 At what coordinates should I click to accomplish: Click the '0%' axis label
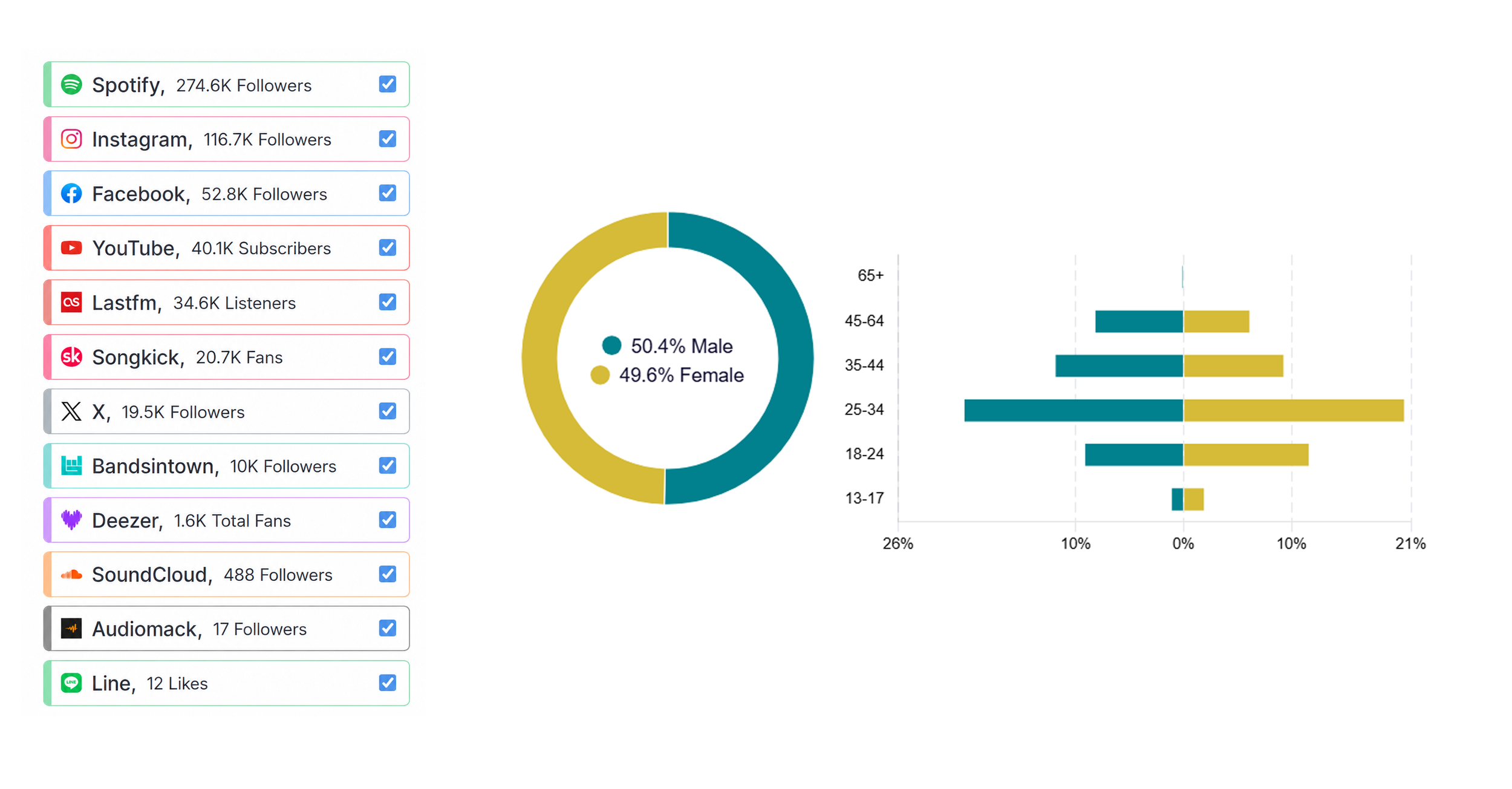[x=1183, y=543]
